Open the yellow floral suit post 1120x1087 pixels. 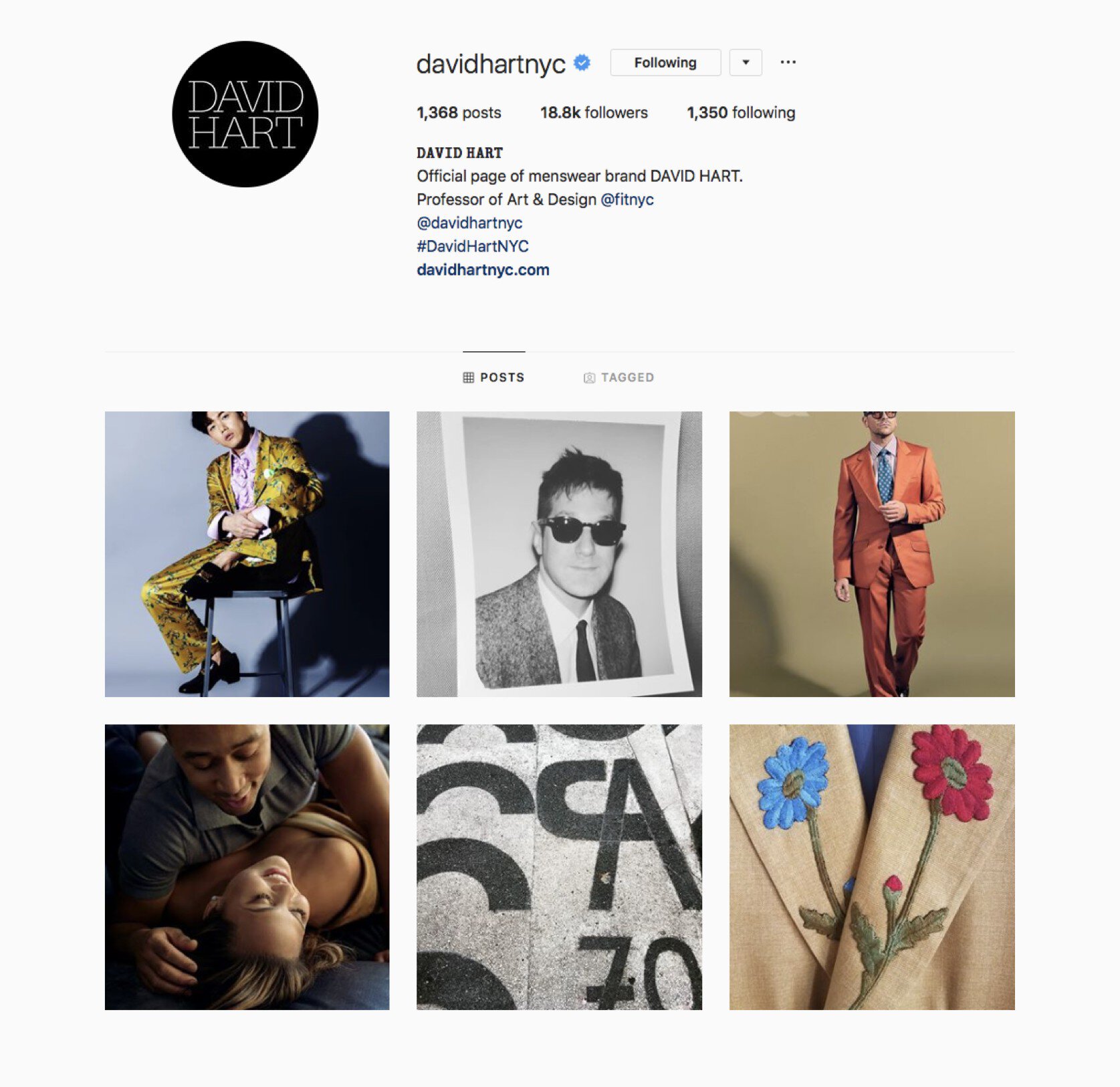(247, 554)
